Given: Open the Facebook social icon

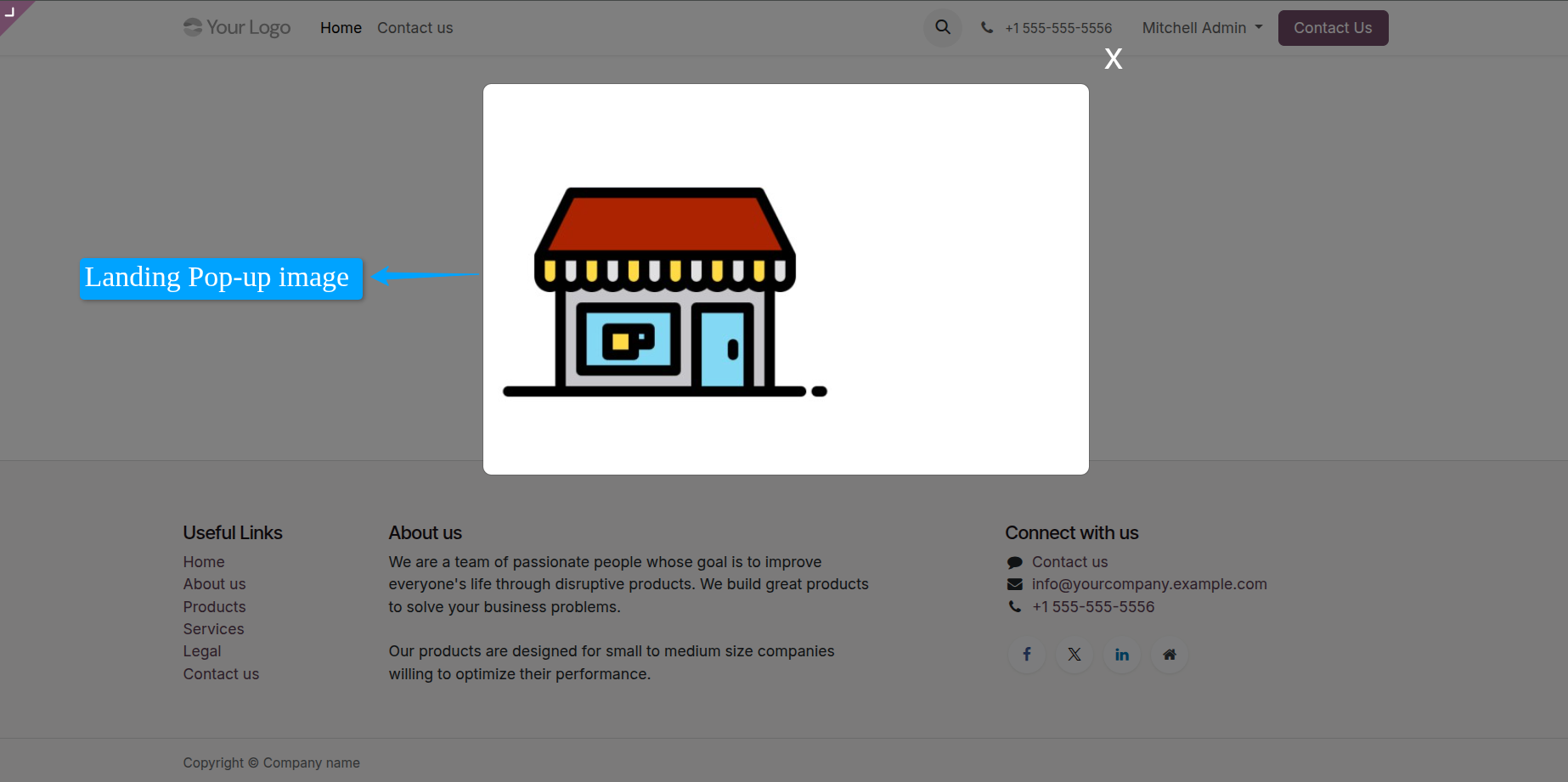Looking at the screenshot, I should [1027, 655].
